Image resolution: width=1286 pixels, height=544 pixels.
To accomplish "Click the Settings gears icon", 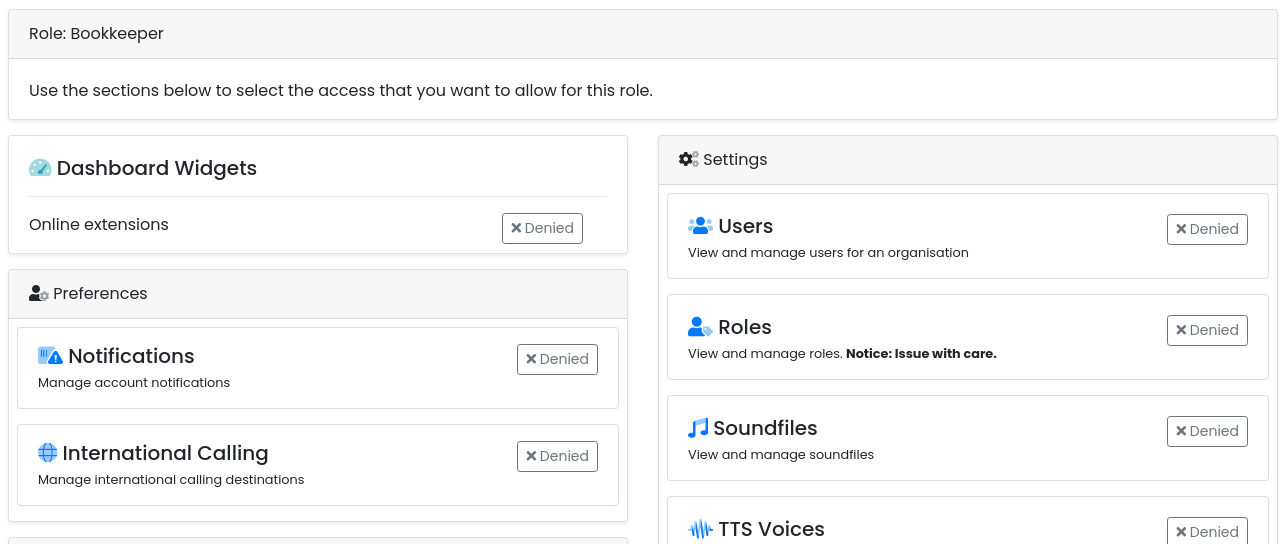I will click(x=688, y=159).
